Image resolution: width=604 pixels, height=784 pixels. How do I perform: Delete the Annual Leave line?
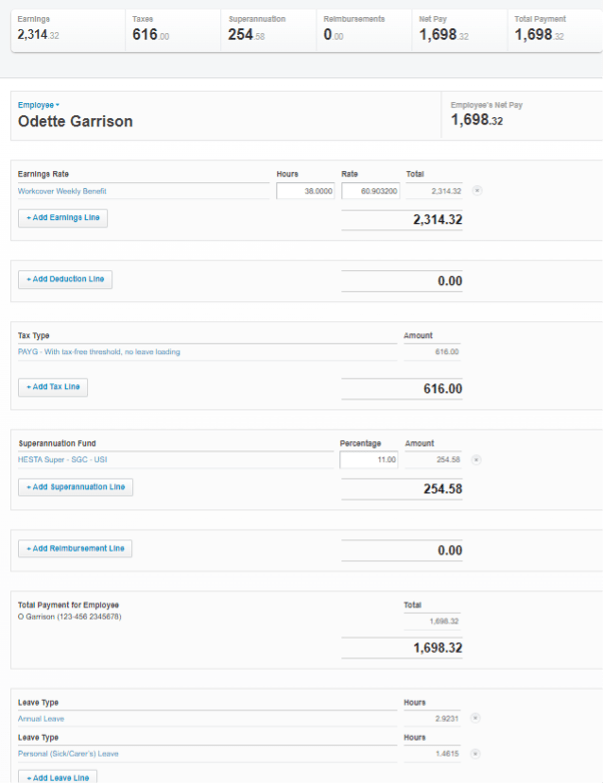pyautogui.click(x=476, y=718)
